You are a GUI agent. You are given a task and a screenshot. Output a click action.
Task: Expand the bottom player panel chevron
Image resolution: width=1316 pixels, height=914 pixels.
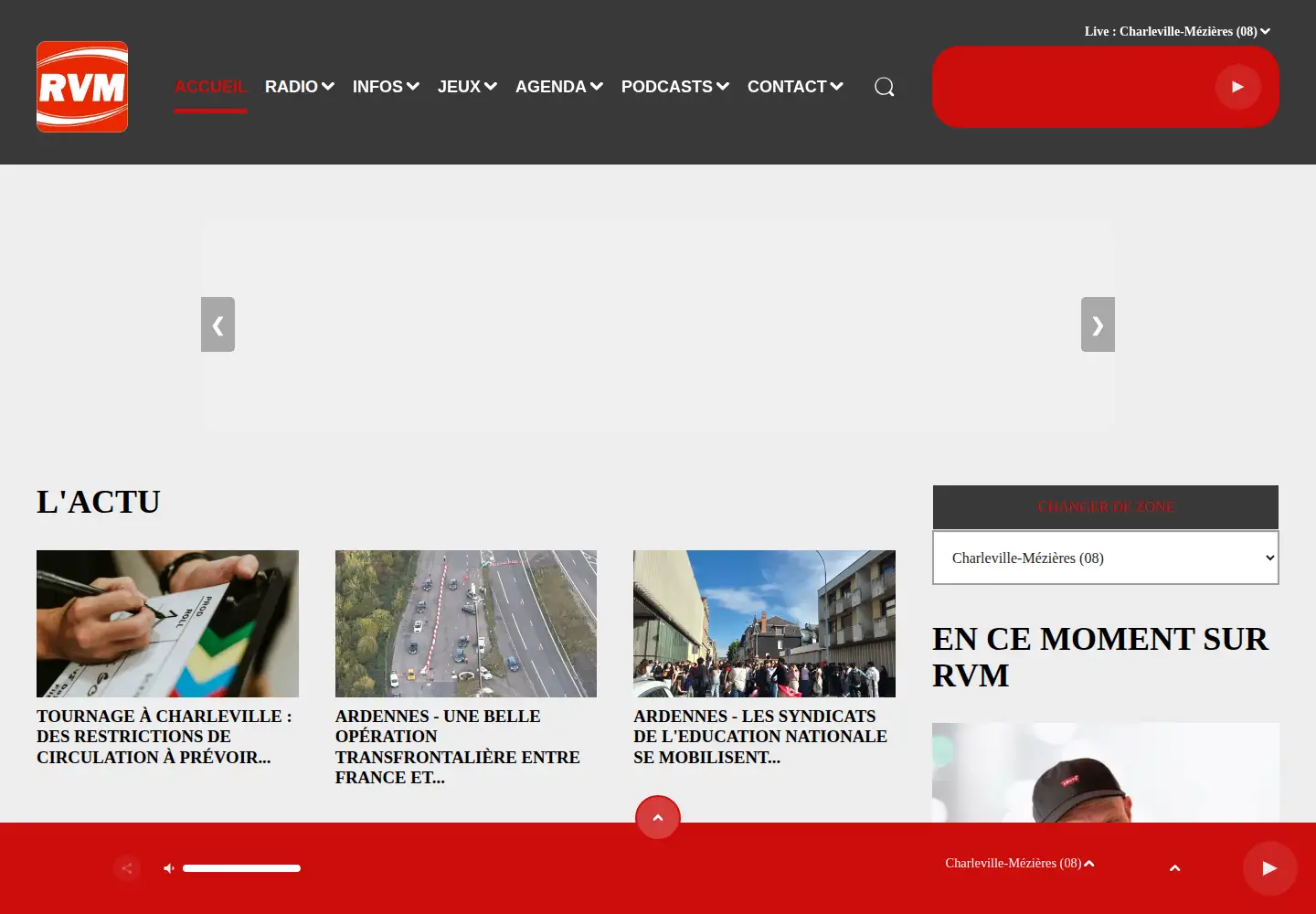1175,868
